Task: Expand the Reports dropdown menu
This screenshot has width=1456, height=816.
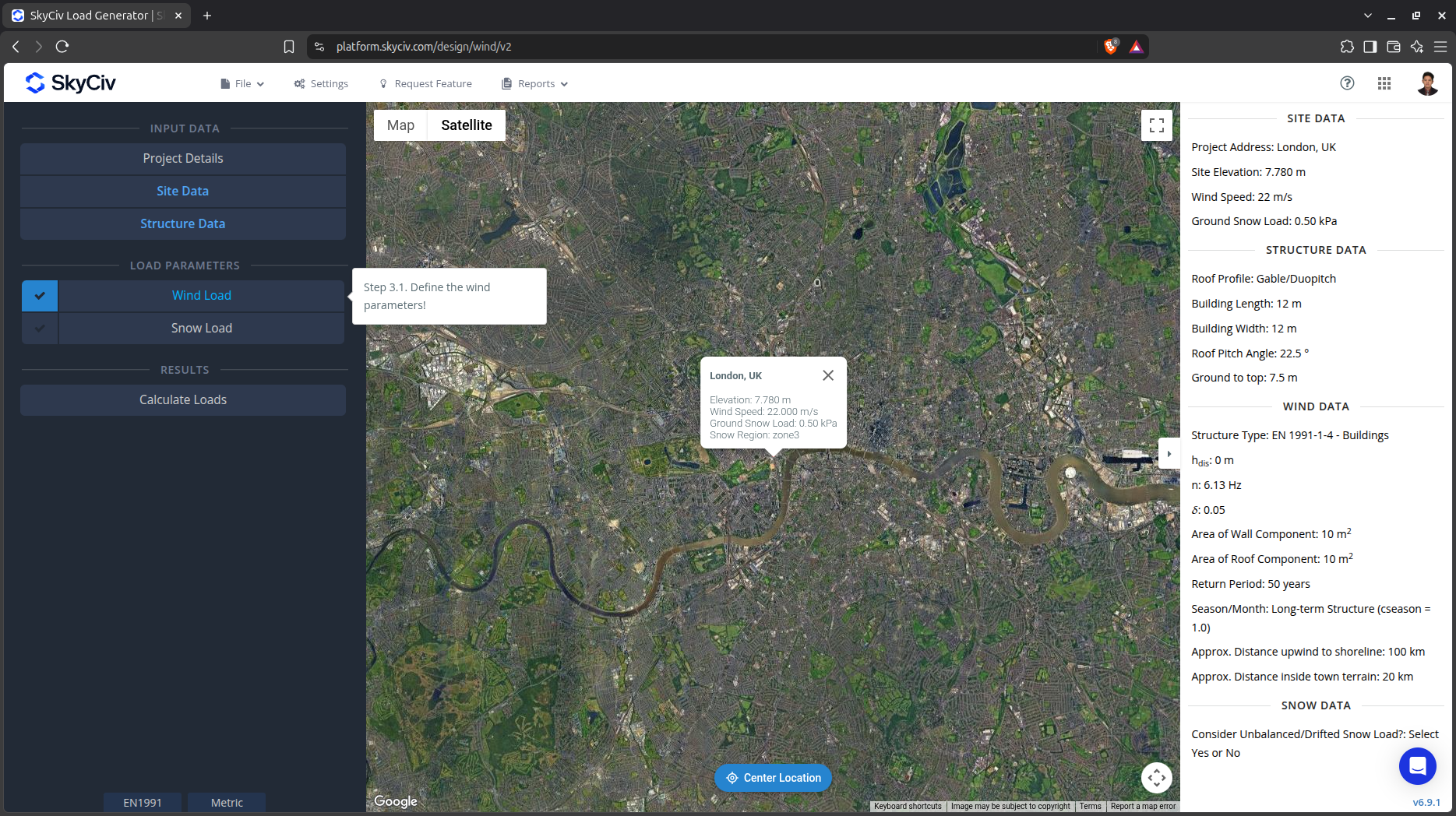Action: (535, 84)
